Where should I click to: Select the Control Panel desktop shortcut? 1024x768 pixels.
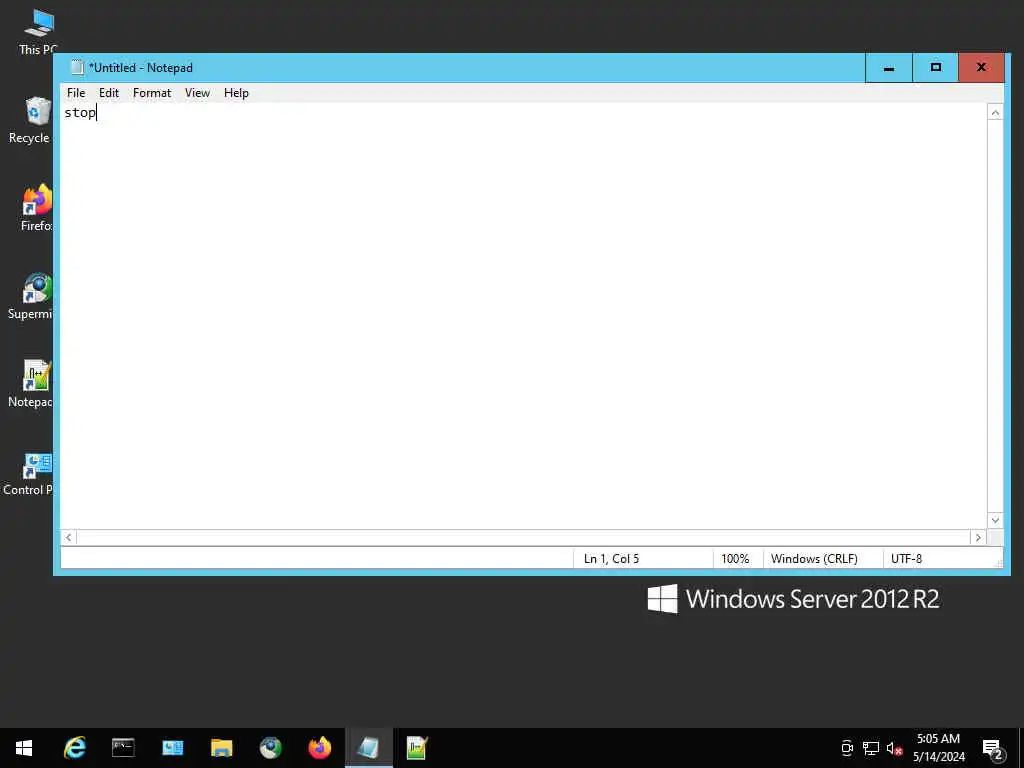tap(29, 473)
